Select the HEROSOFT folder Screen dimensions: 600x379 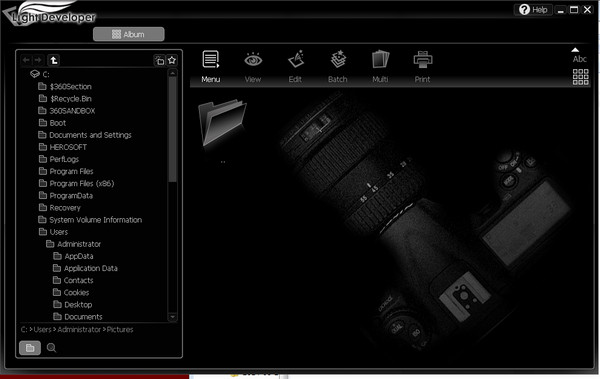62,147
